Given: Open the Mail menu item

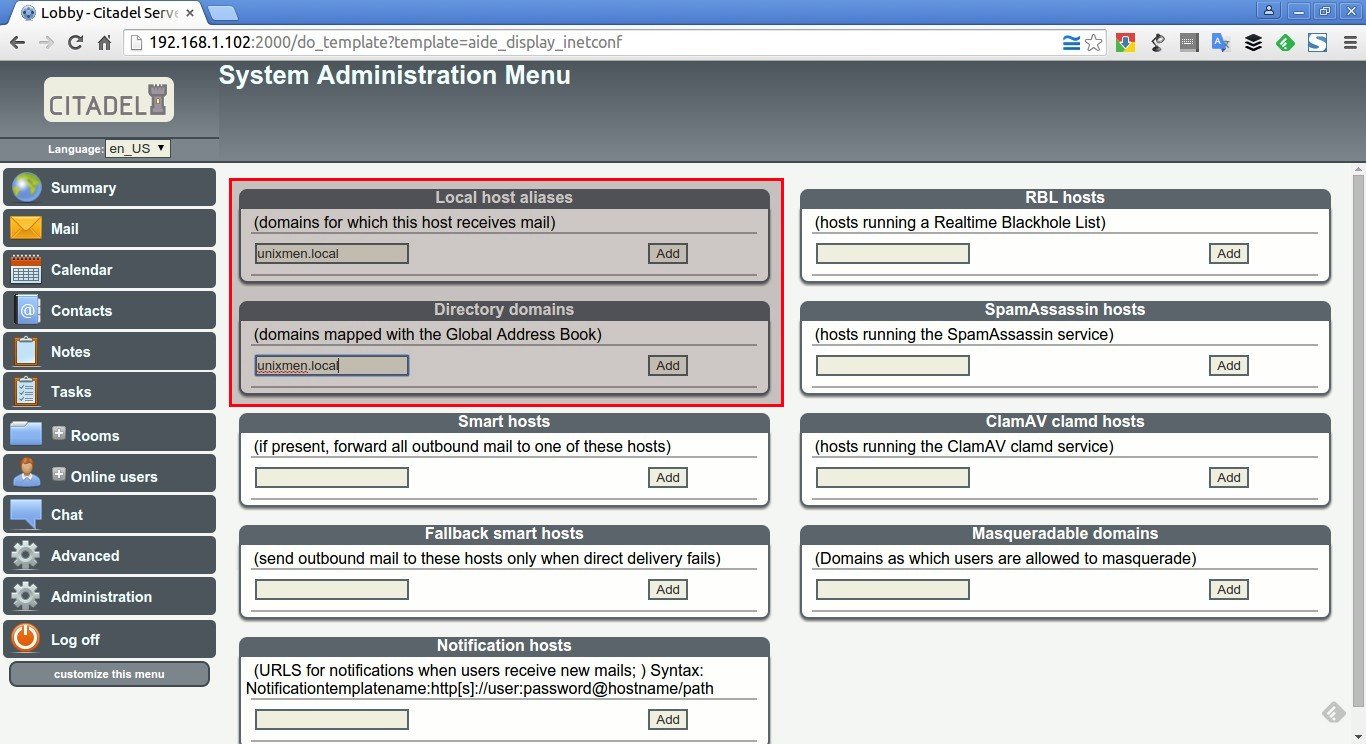Looking at the screenshot, I should pyautogui.click(x=109, y=228).
